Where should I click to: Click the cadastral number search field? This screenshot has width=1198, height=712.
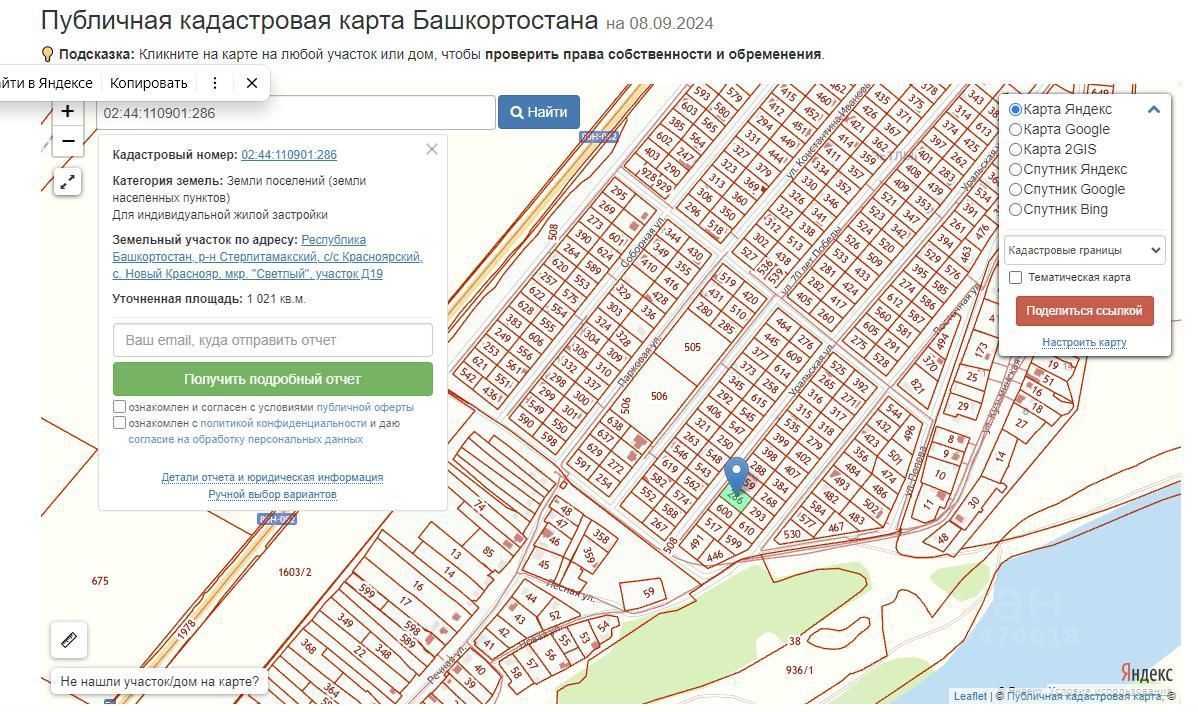[x=296, y=112]
